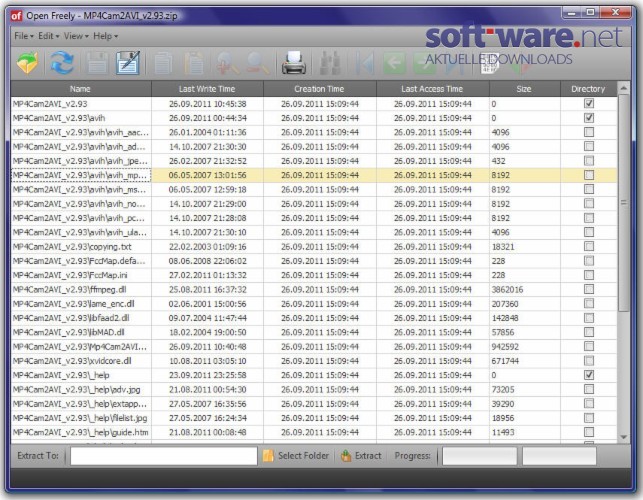643x500 pixels.
Task: Toggle Directory checkbox for MP4Cam2AVI_v2.93 root row
Action: [589, 103]
